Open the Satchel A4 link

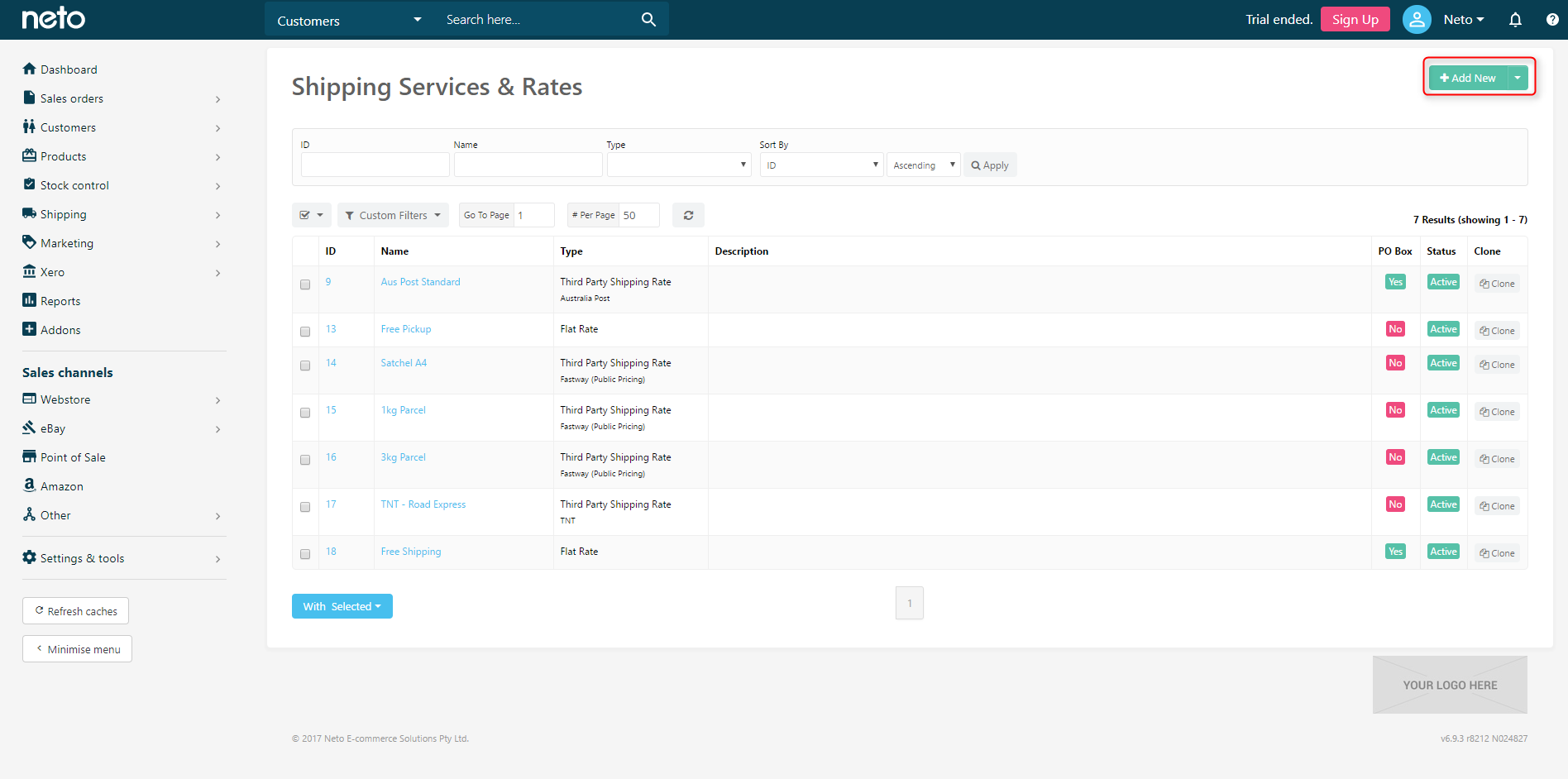(404, 363)
